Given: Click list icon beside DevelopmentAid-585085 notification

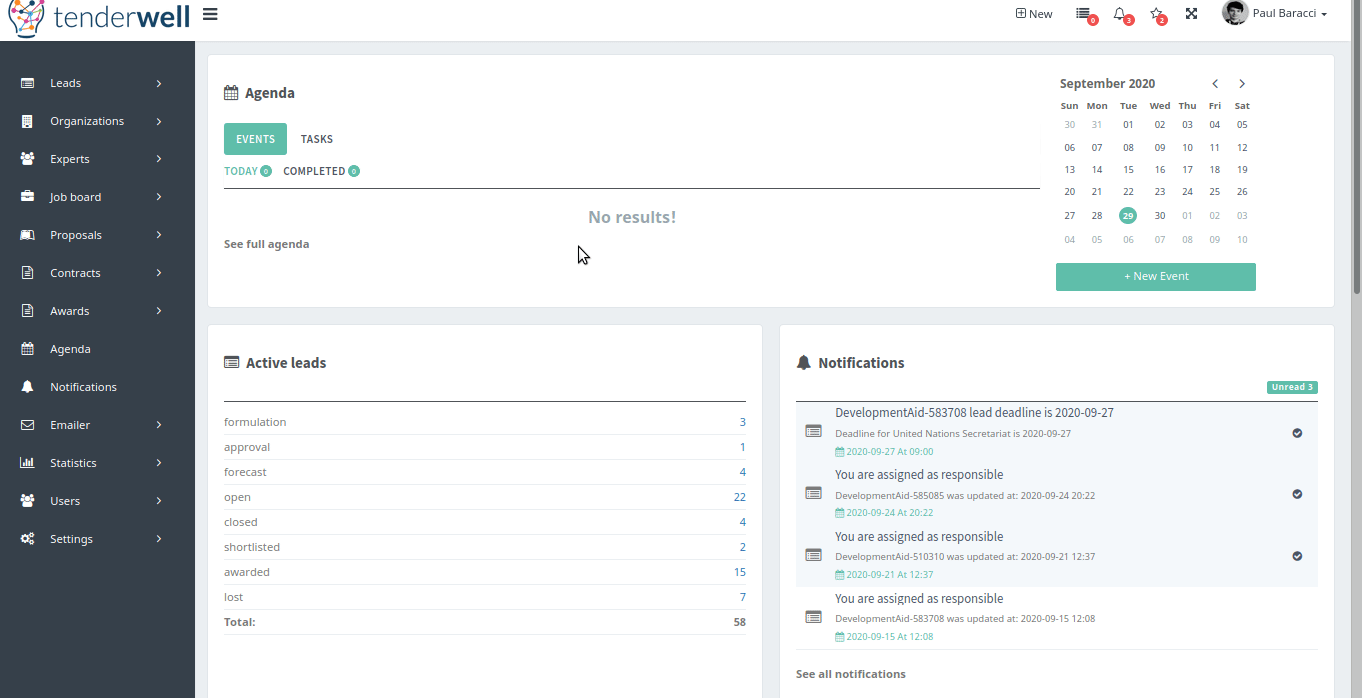Looking at the screenshot, I should coord(813,493).
